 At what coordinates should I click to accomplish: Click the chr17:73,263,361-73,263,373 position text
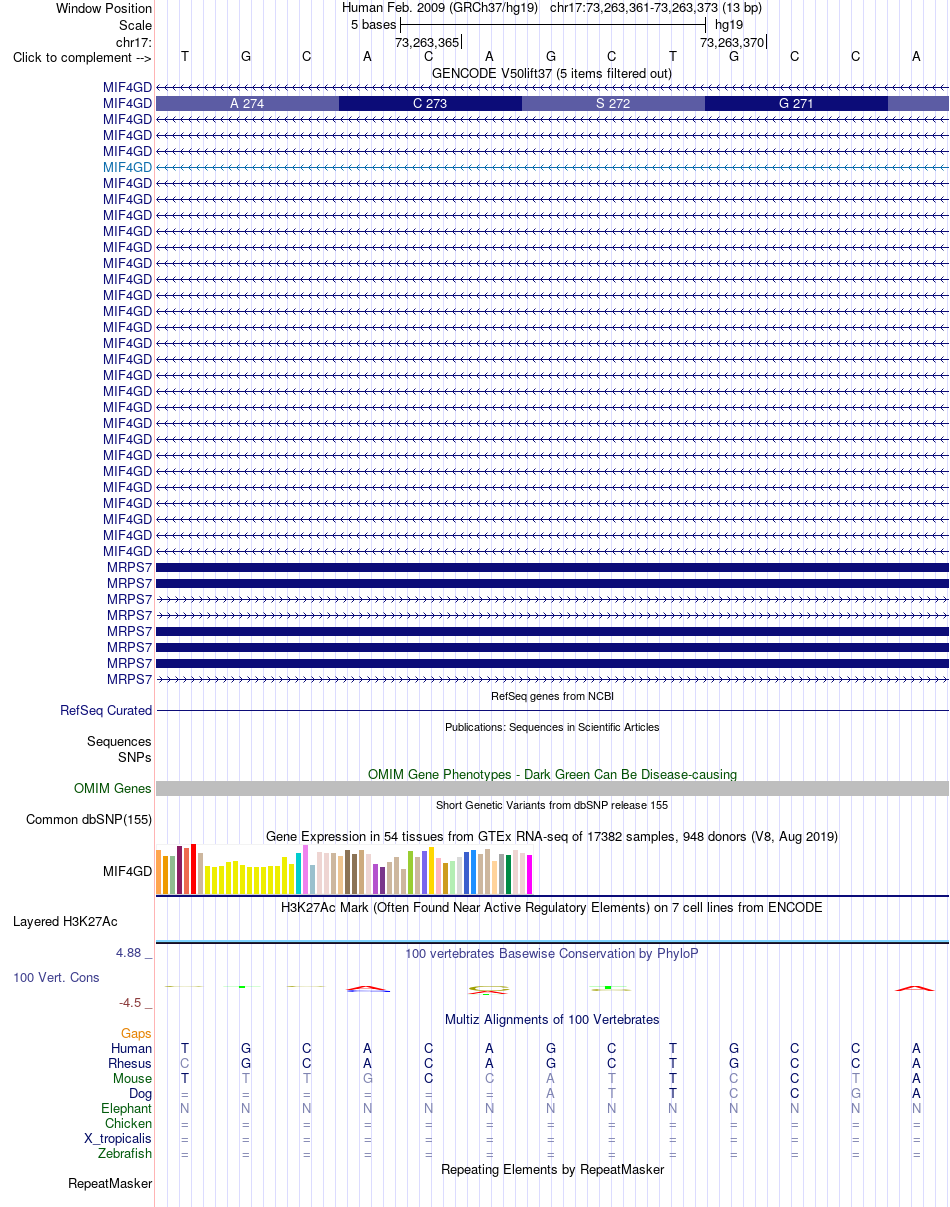coord(655,8)
